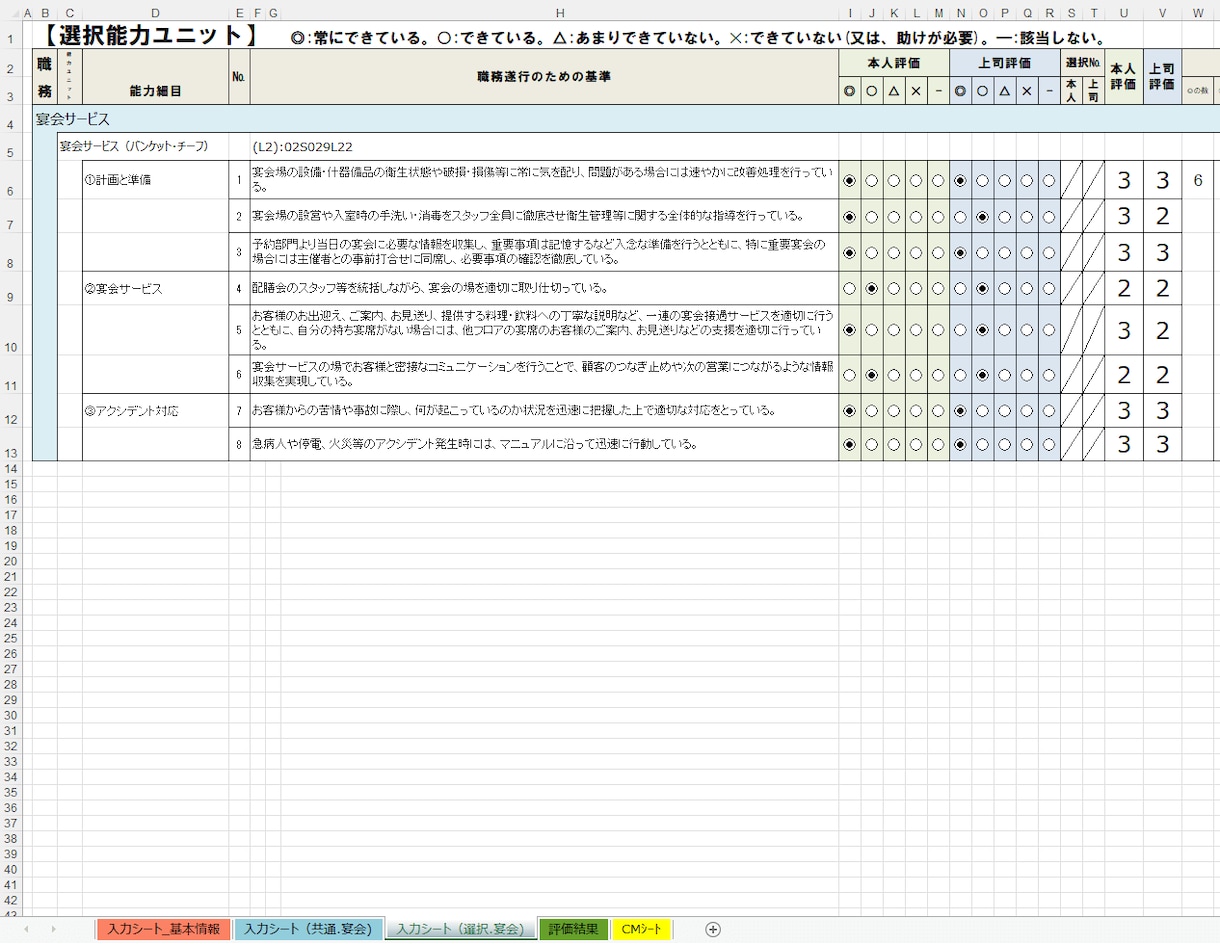The image size is (1220, 944).
Task: Choose × in 上司評価 for item 6
Action: tap(1027, 375)
